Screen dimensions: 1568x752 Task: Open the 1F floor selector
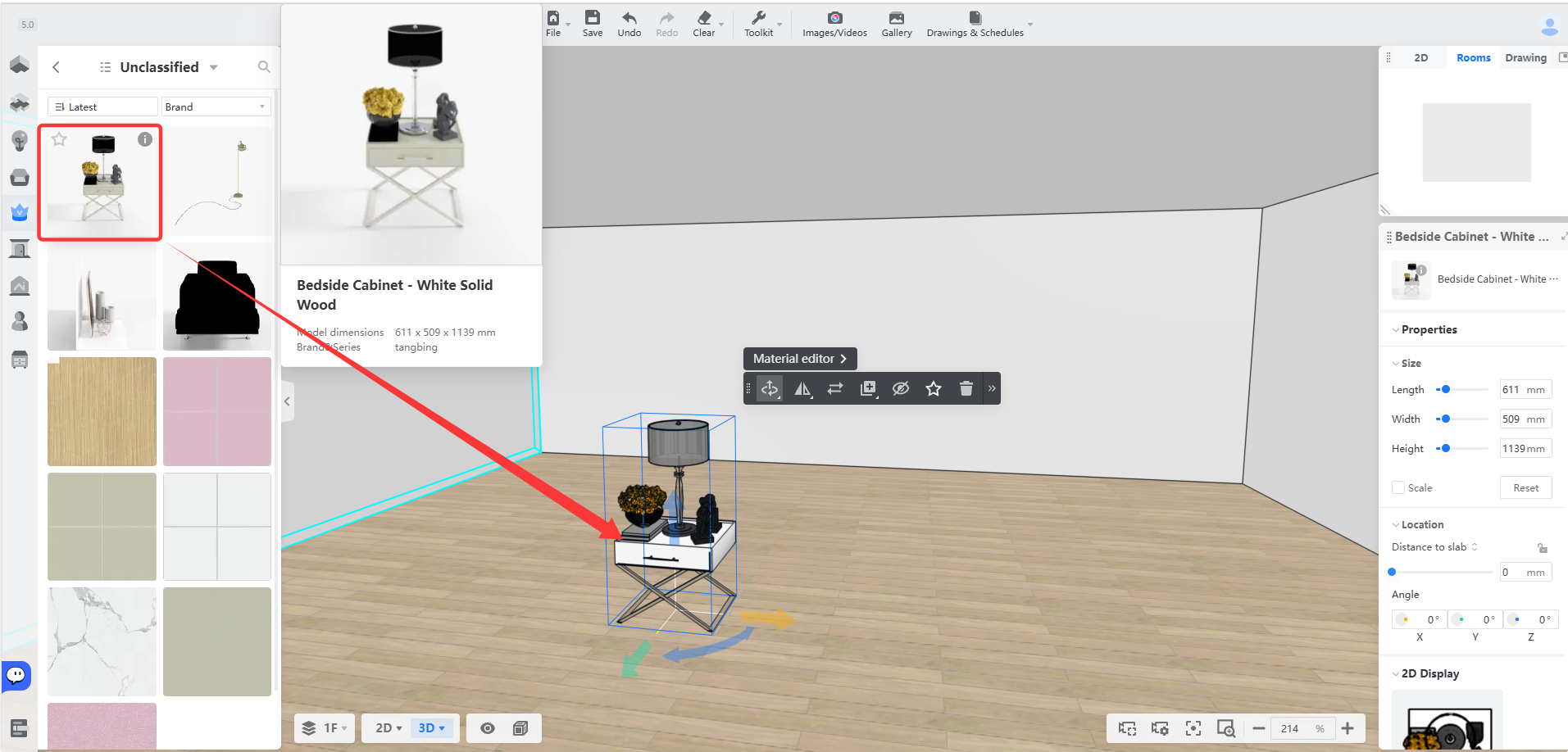pyautogui.click(x=325, y=728)
